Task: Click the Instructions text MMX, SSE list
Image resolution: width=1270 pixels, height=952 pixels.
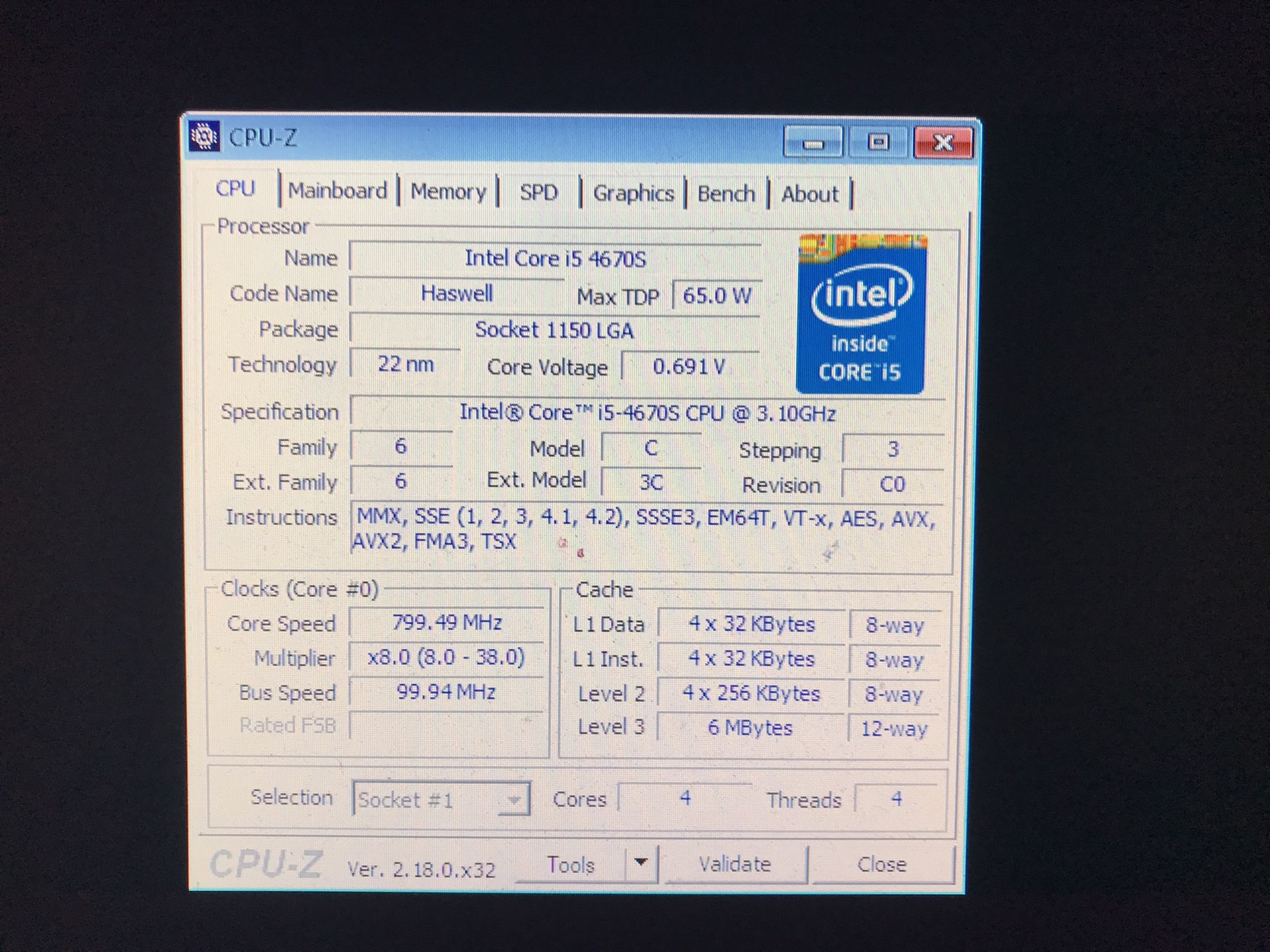Action: pyautogui.click(x=646, y=529)
